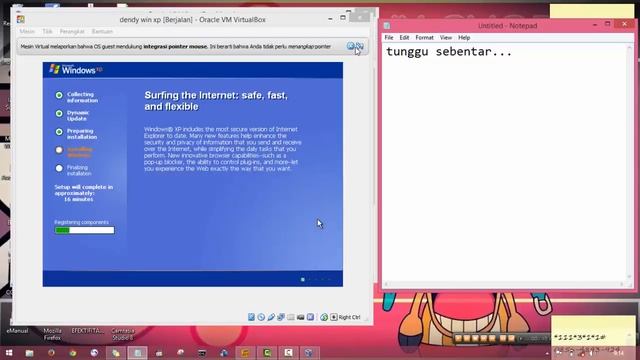
Task: Show hidden system tray icons arrow
Action: (x=547, y=353)
